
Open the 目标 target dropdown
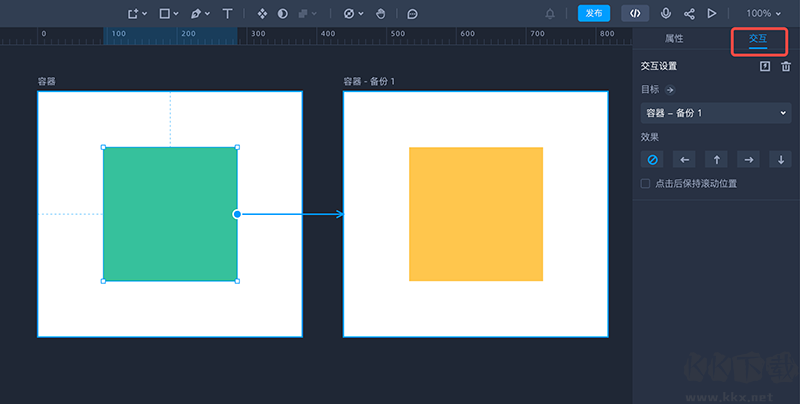[x=716, y=113]
